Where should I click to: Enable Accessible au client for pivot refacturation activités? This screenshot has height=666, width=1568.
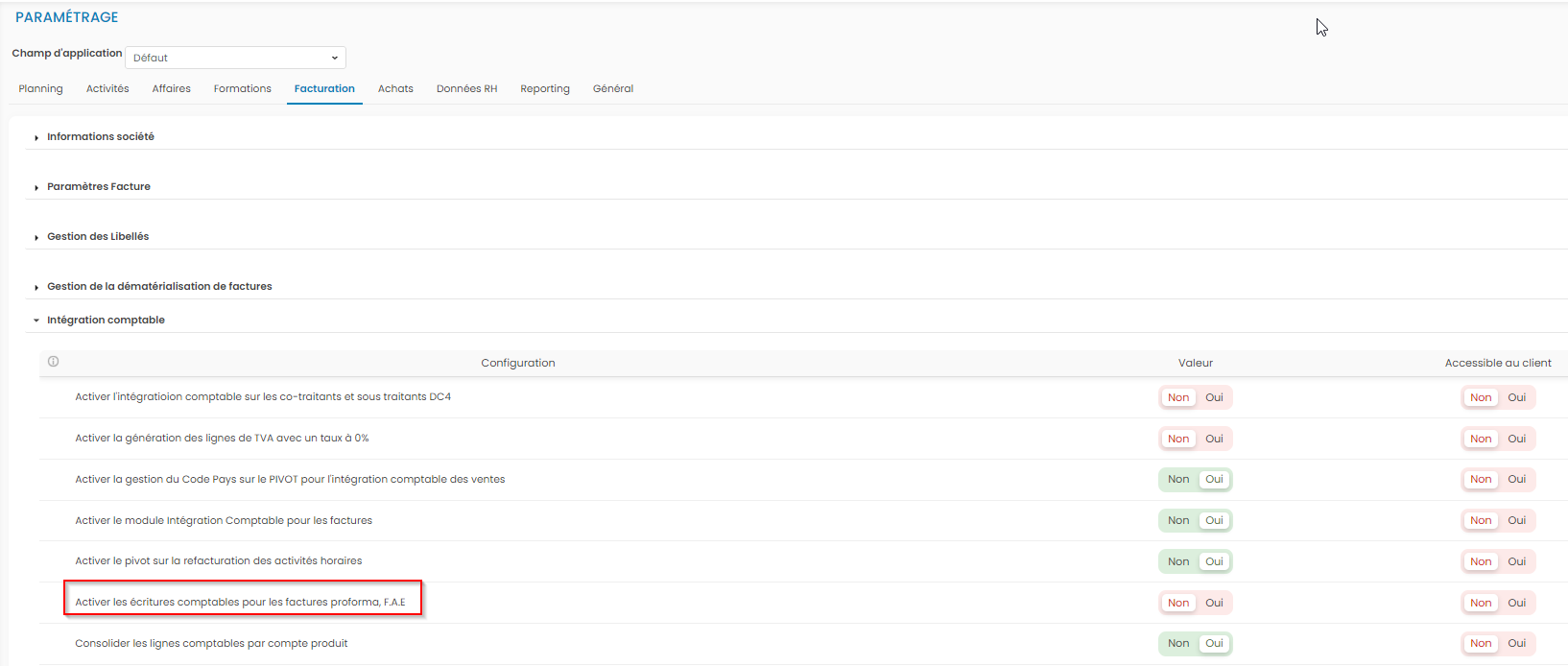(x=1516, y=561)
